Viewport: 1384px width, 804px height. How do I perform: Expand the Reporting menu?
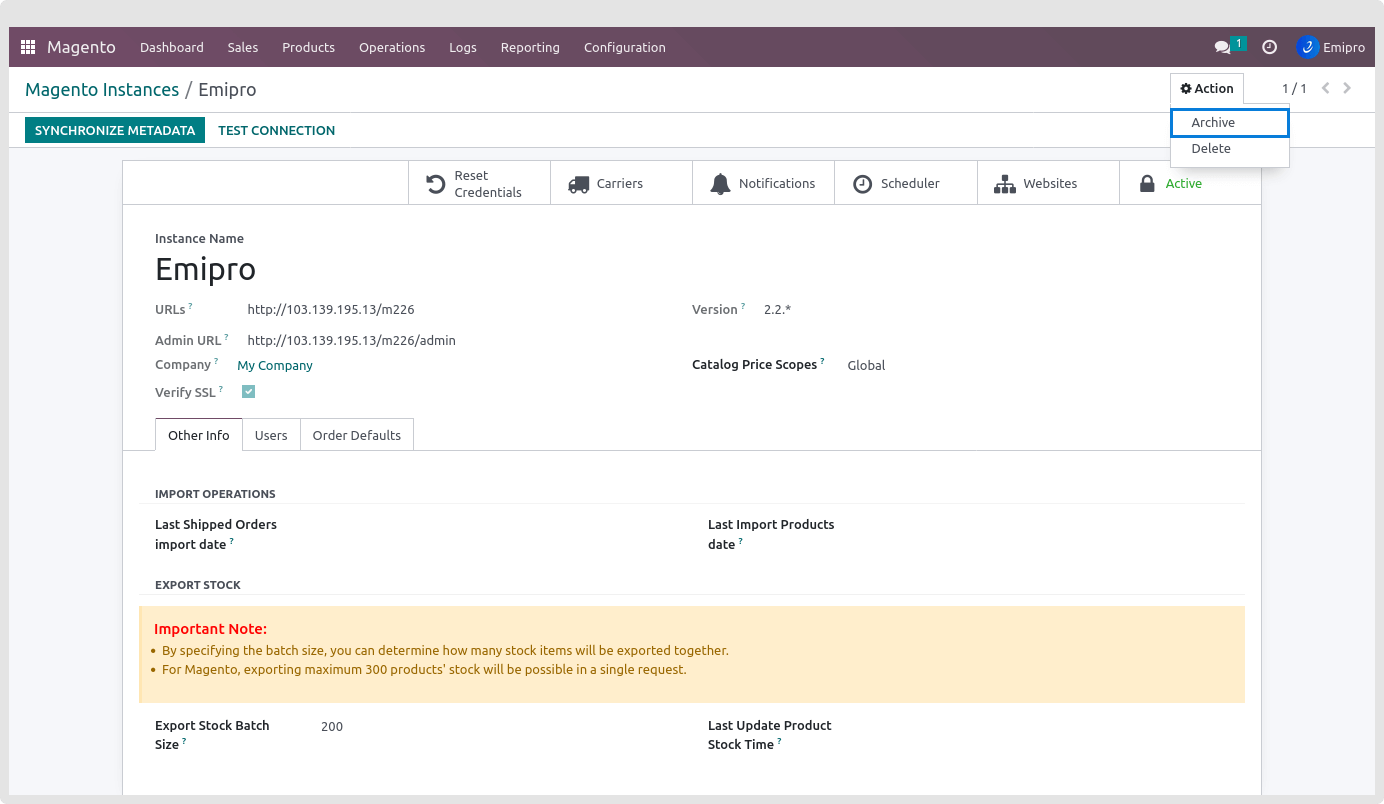point(530,47)
